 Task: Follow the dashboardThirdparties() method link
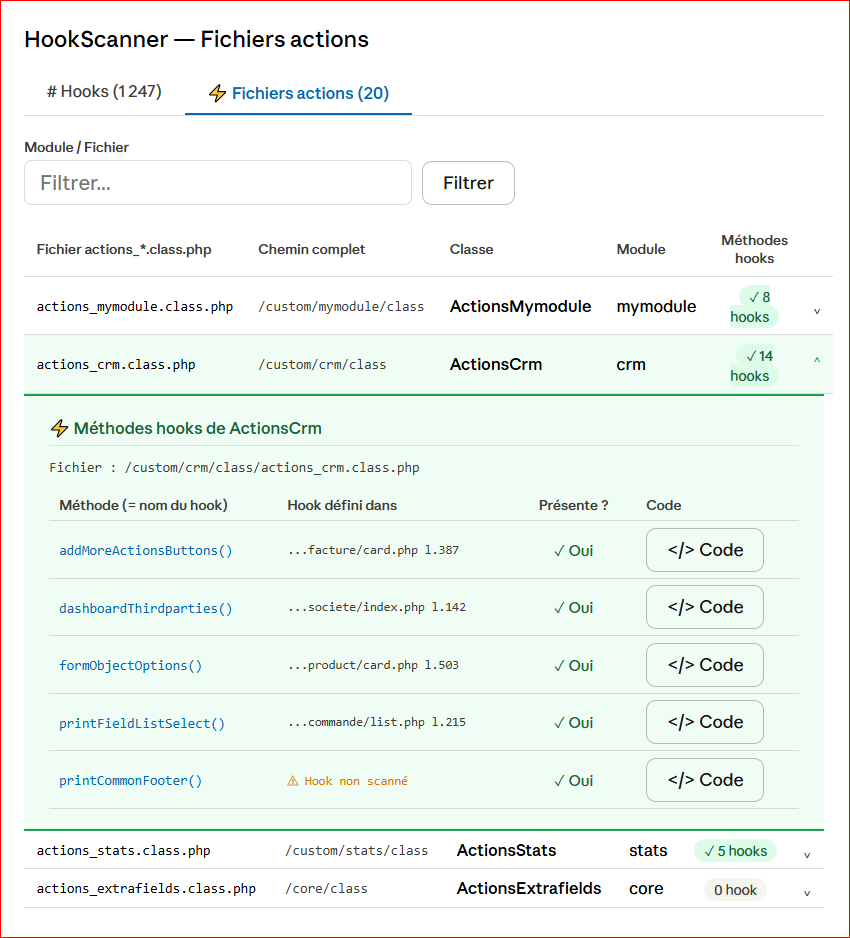(146, 608)
